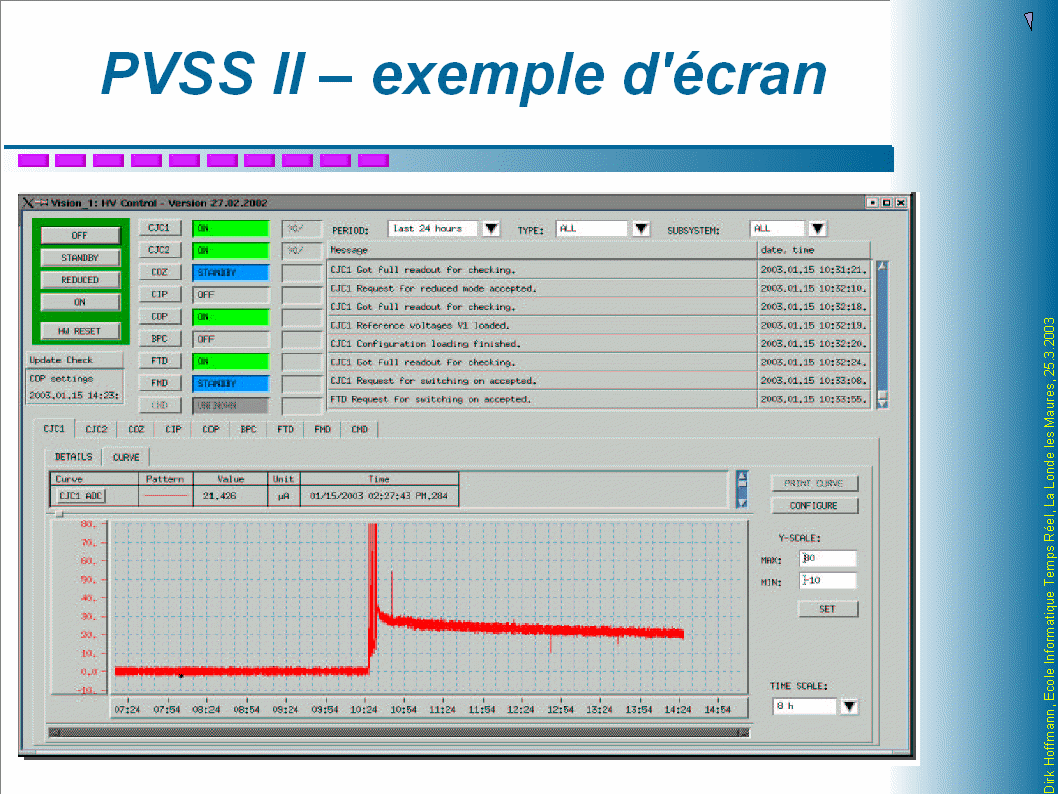
Task: Click the "date, time" column header
Action: coord(814,250)
